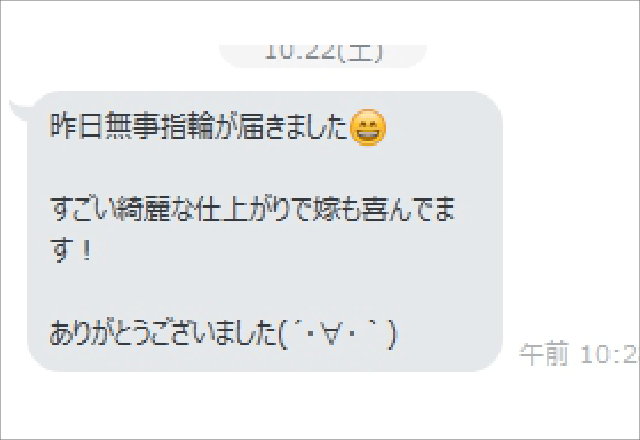640x440 pixels.
Task: Click the exclamation mark after す
Action: pos(86,250)
